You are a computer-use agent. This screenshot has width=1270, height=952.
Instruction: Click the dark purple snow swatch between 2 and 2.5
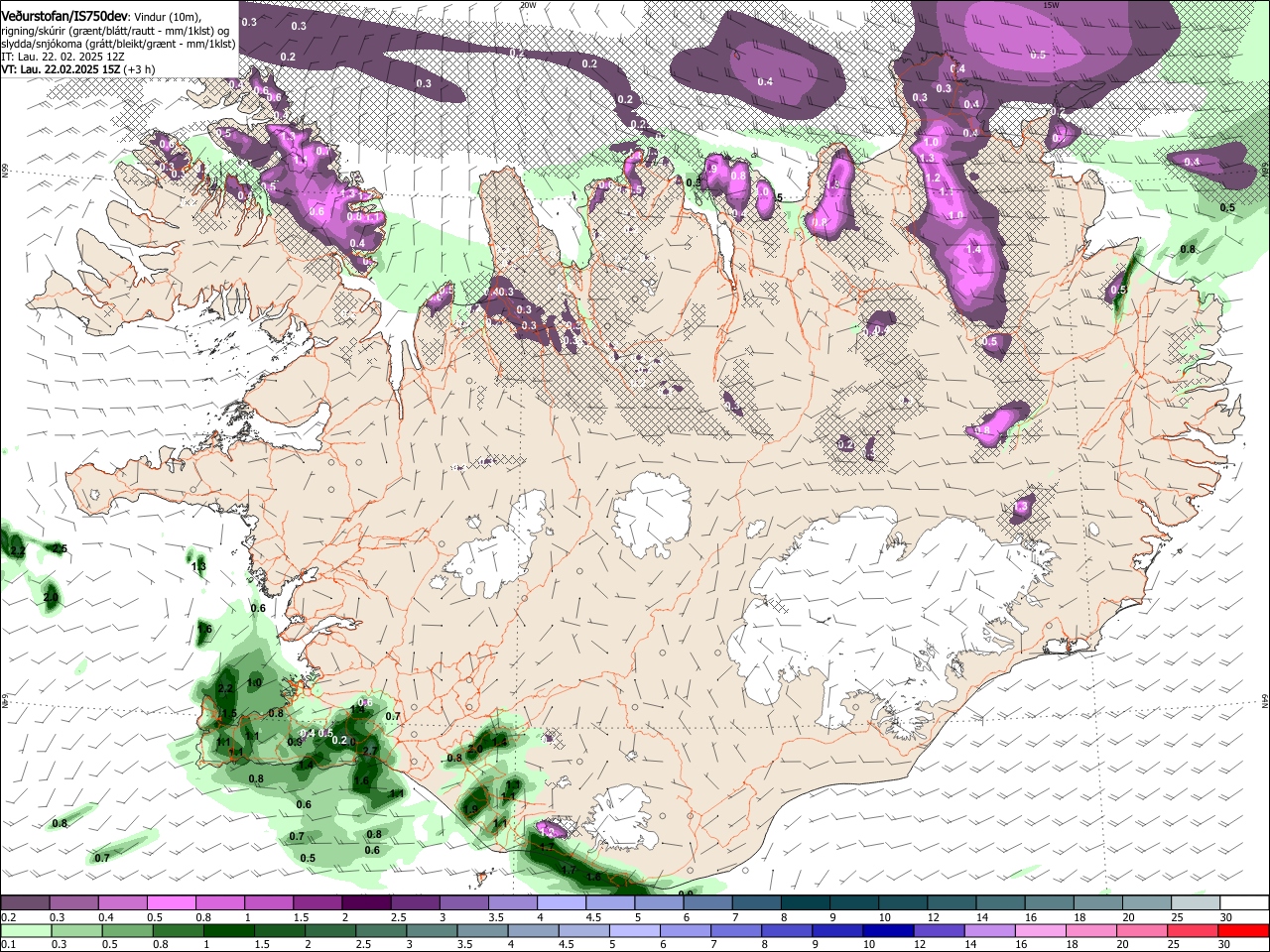pos(365,902)
